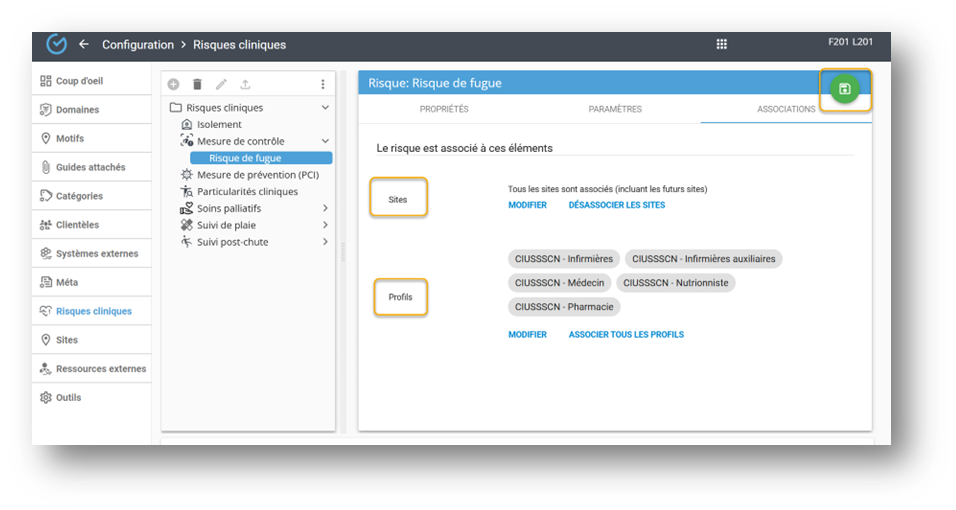The height and width of the screenshot is (510, 956).
Task: Switch to the Paramètres tab
Action: [615, 109]
